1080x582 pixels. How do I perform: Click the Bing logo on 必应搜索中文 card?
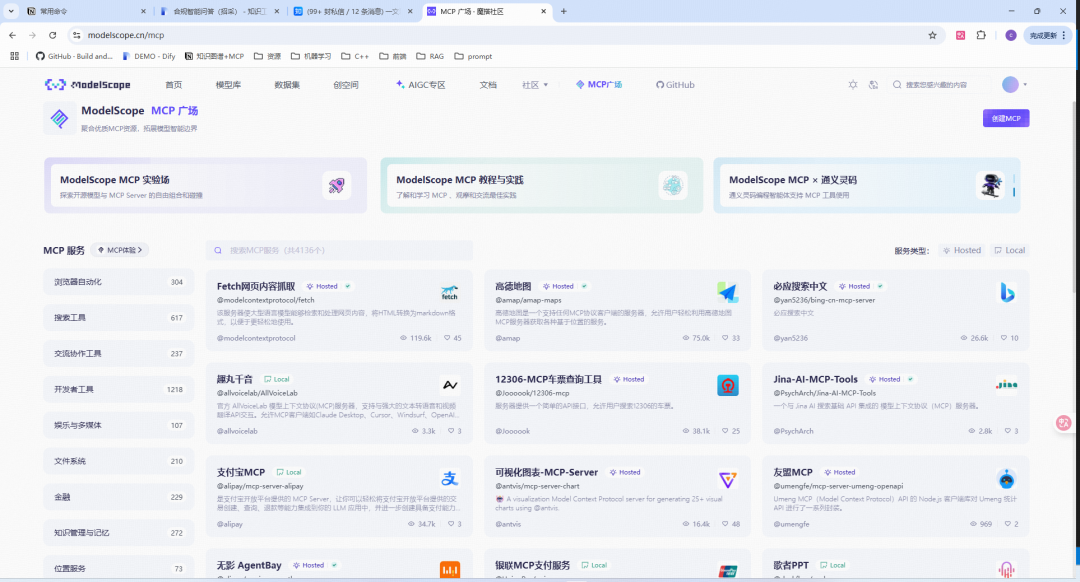[x=1006, y=293]
